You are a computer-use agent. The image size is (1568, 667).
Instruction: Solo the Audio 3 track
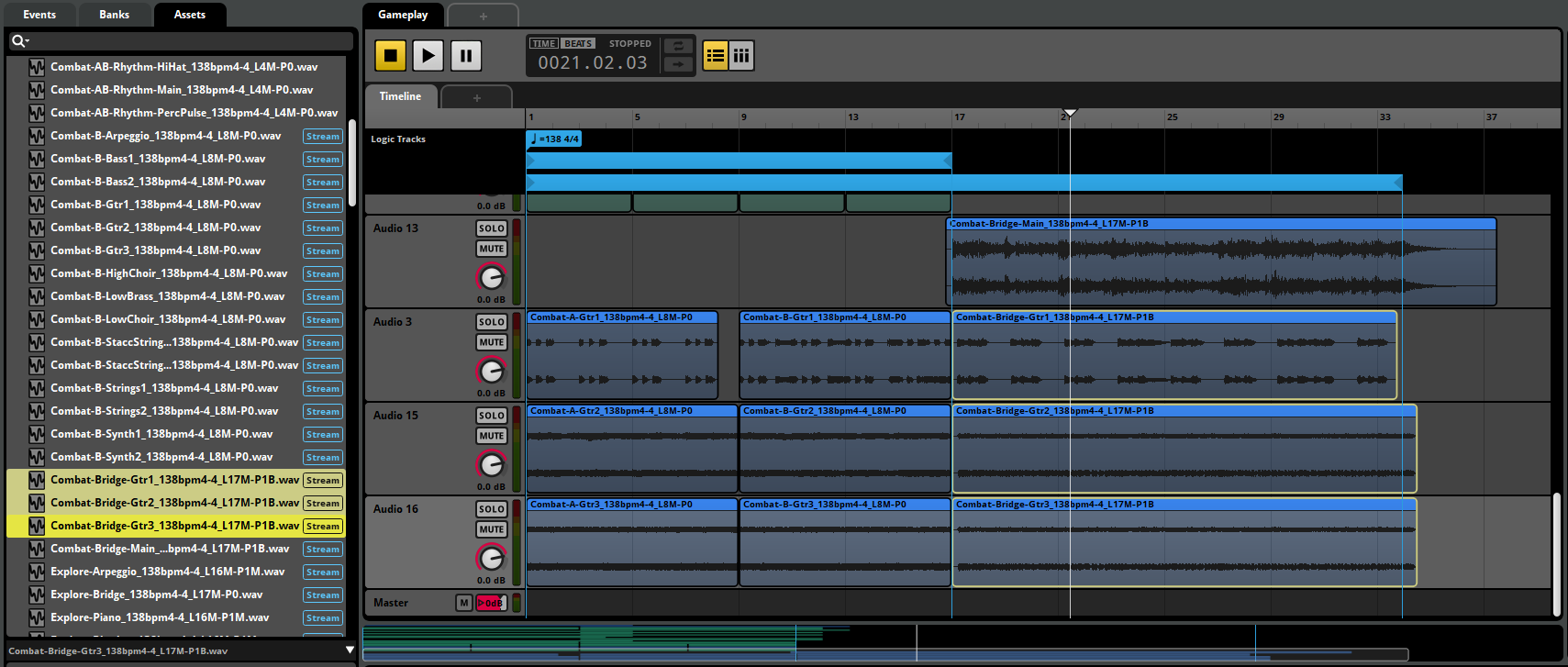pos(492,322)
